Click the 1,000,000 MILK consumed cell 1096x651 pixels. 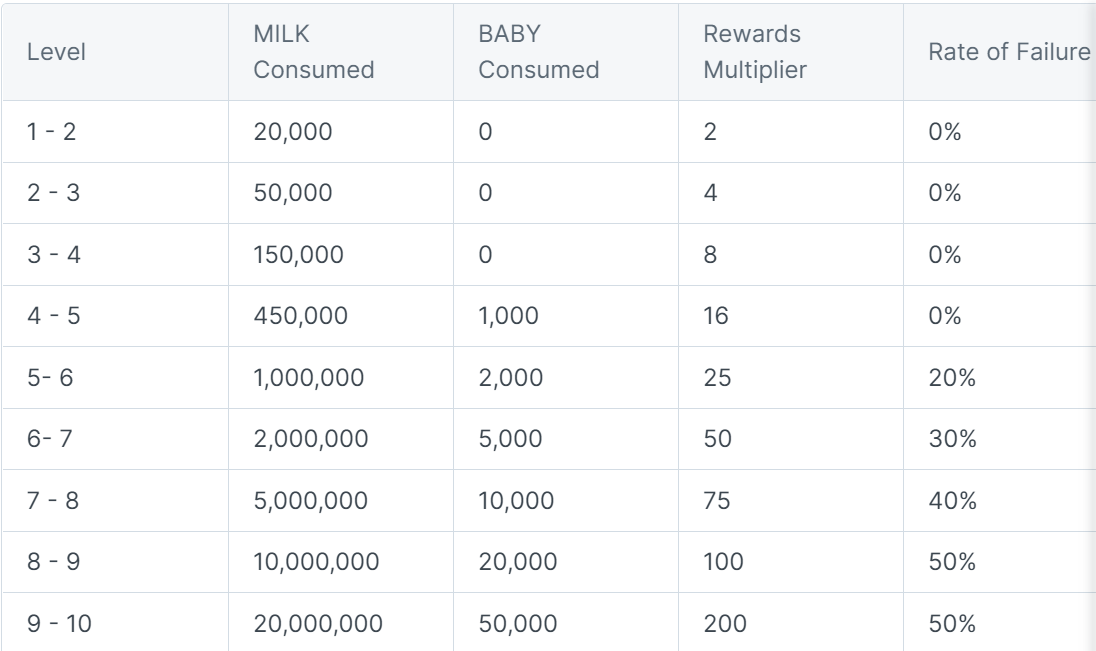[311, 379]
